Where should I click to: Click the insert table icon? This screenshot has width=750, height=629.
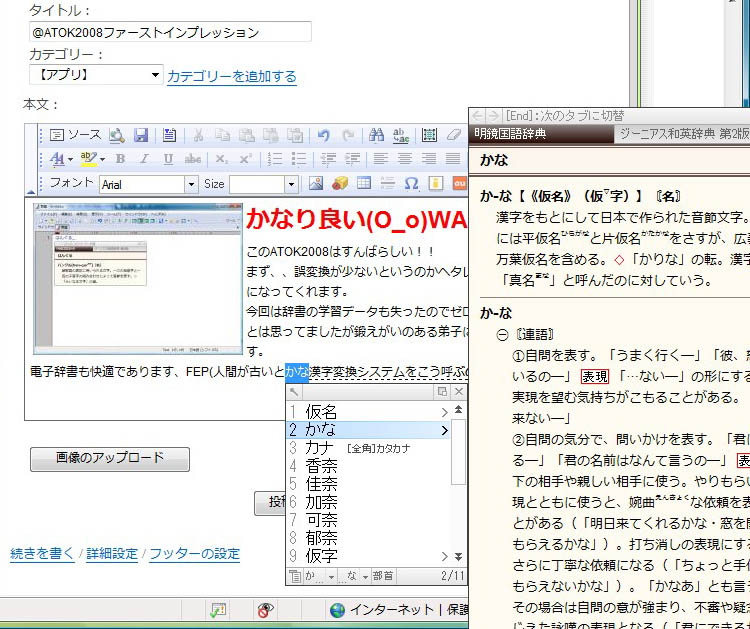click(x=364, y=183)
